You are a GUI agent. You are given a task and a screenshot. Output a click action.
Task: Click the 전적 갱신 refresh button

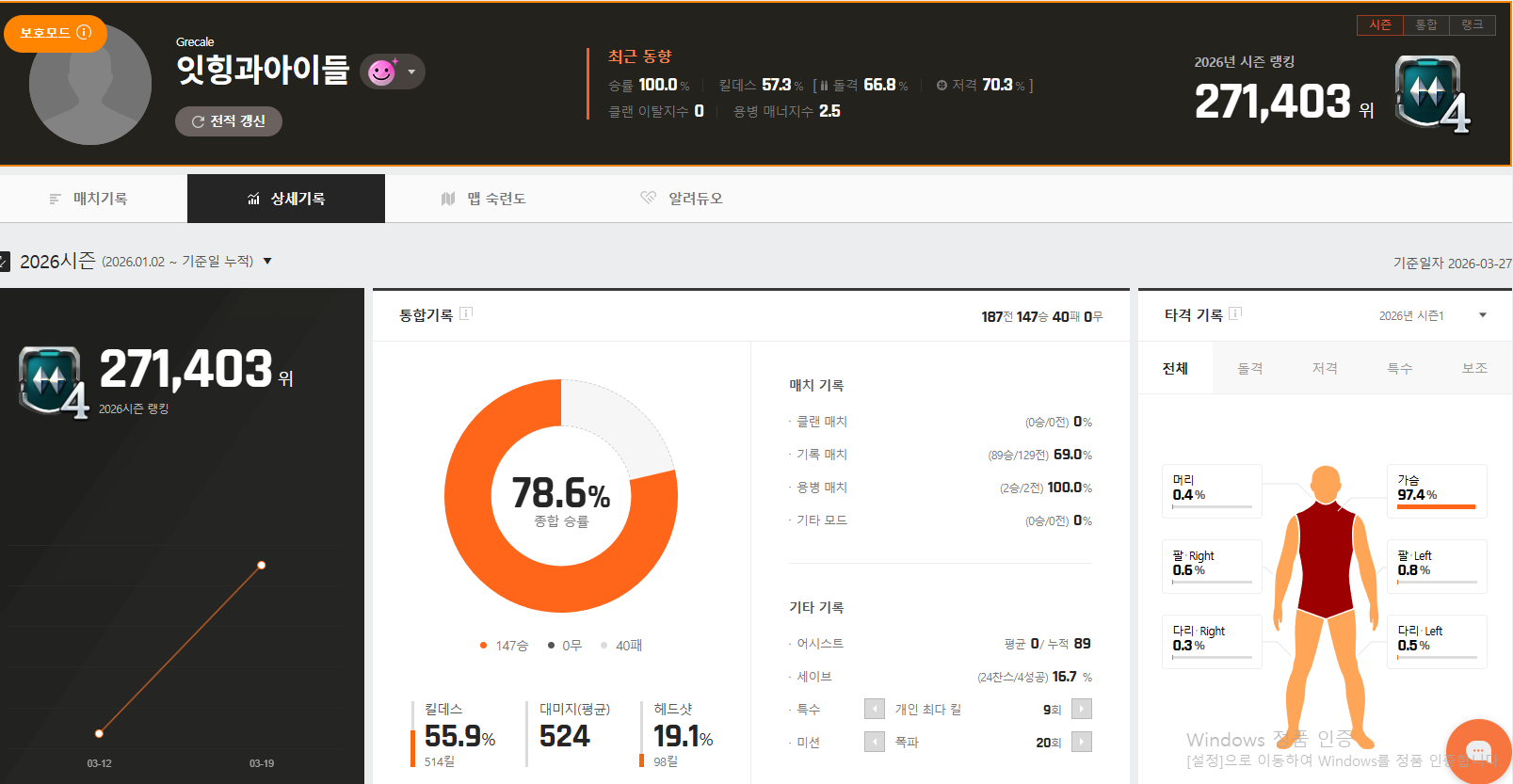229,121
